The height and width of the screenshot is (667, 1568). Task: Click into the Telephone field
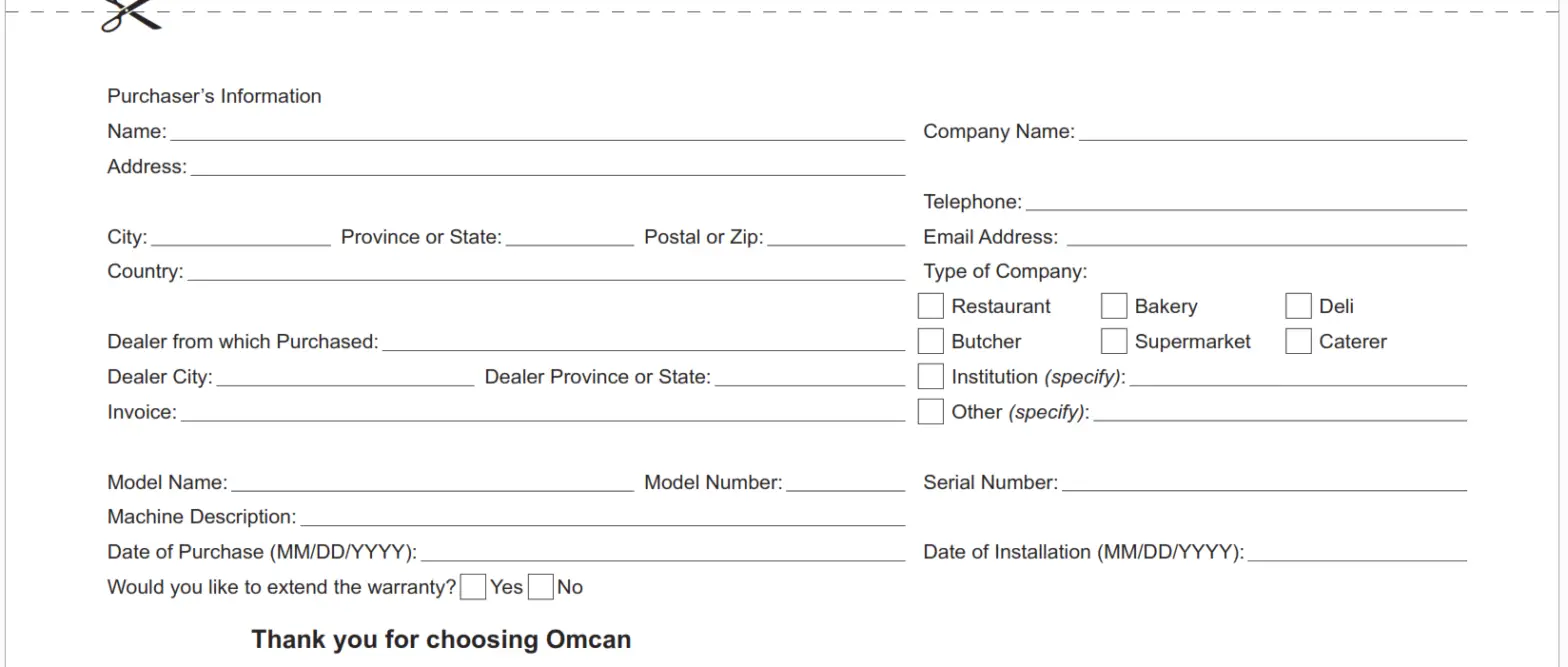click(x=1246, y=200)
